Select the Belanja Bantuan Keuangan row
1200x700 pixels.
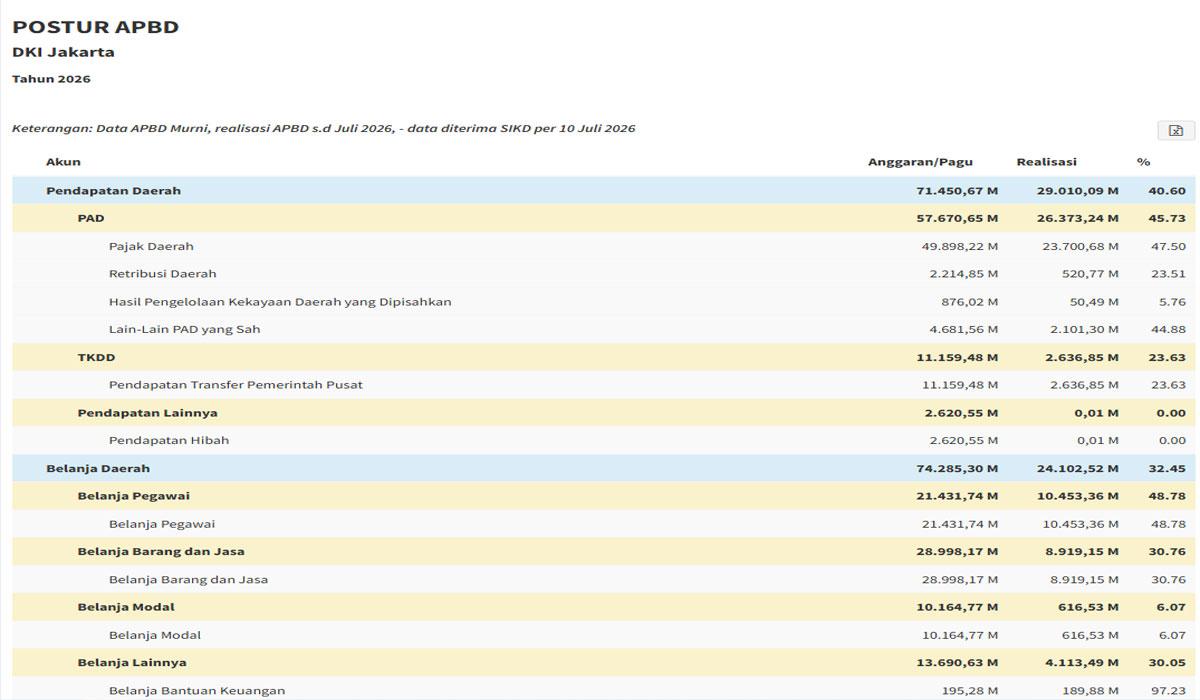[604, 689]
